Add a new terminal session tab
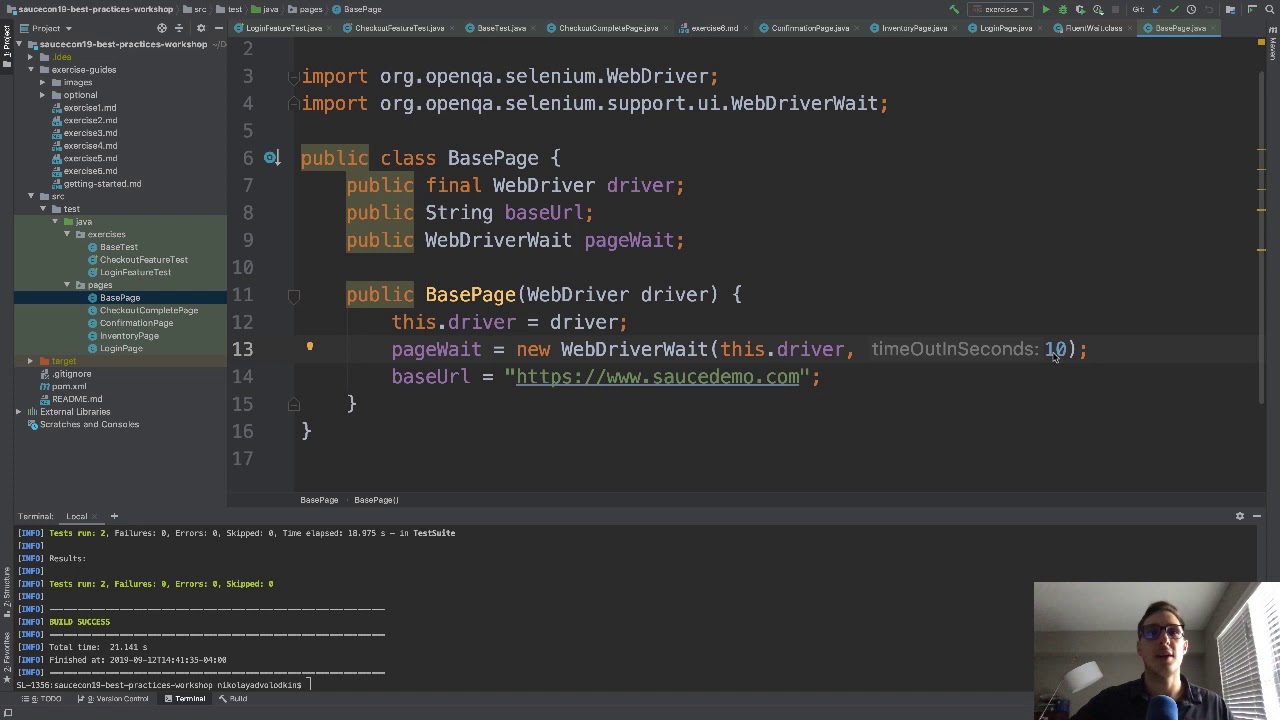 [114, 516]
